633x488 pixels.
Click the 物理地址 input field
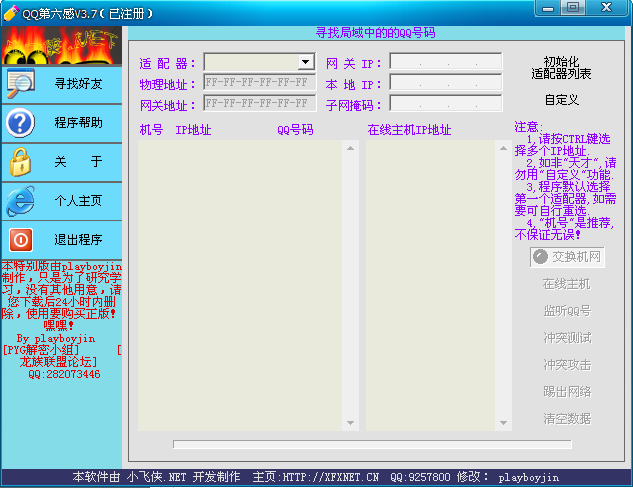click(260, 83)
